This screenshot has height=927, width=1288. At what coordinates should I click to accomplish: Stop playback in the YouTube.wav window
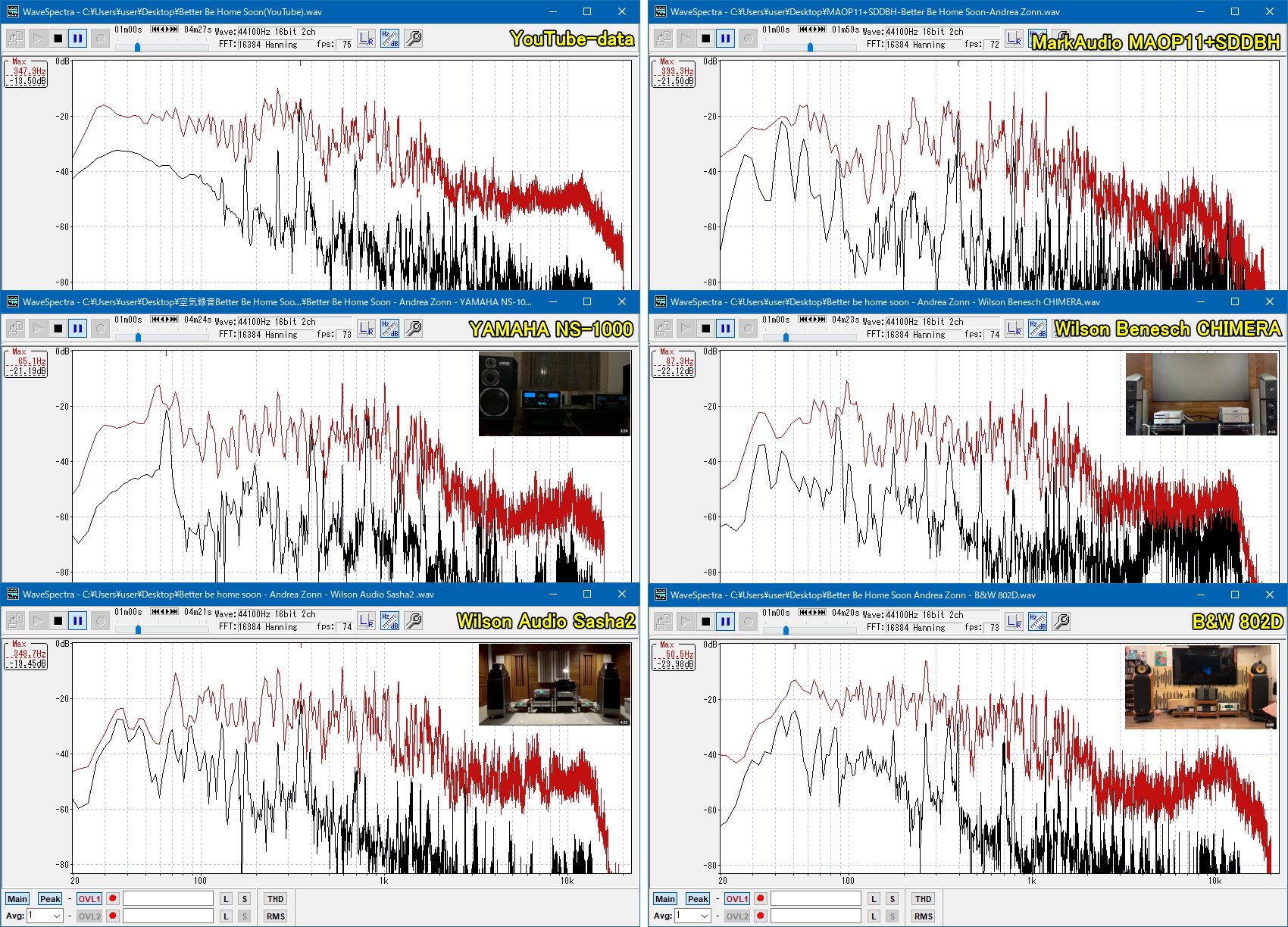tap(58, 38)
